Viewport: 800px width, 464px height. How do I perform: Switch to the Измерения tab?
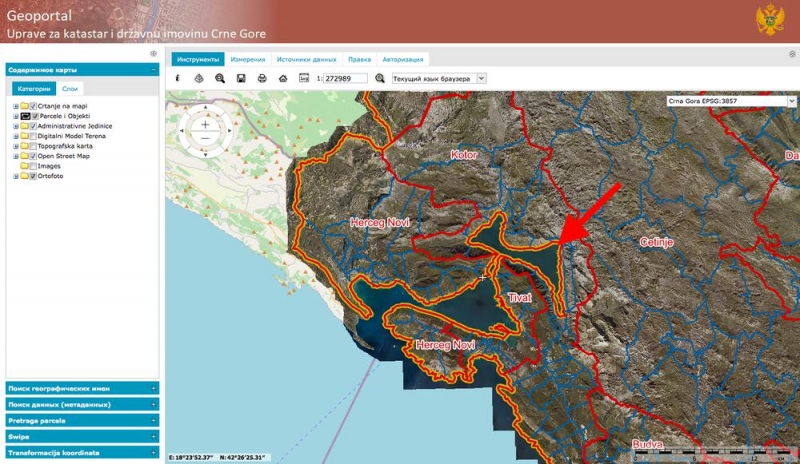point(247,59)
